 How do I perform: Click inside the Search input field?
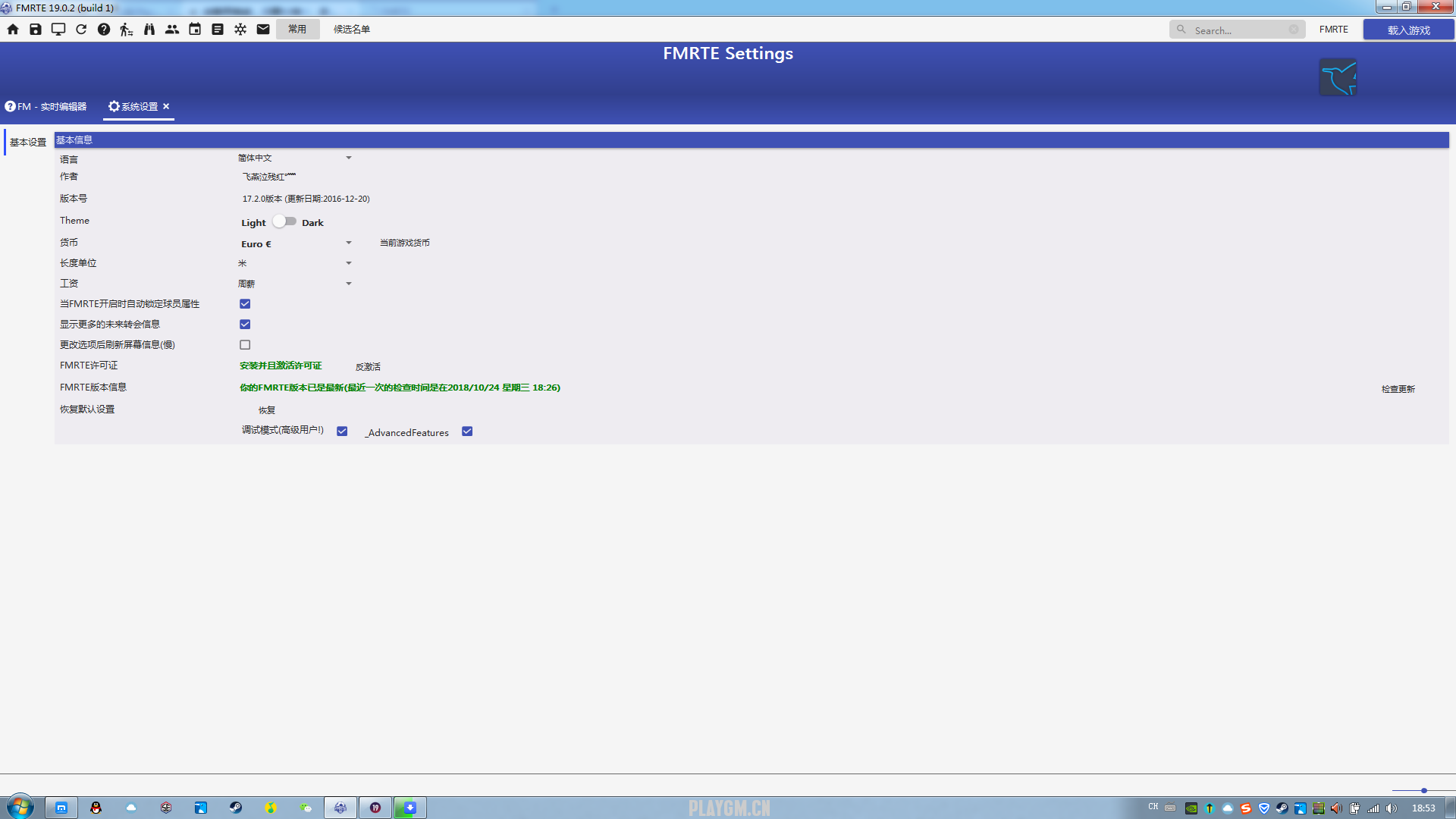coord(1238,30)
